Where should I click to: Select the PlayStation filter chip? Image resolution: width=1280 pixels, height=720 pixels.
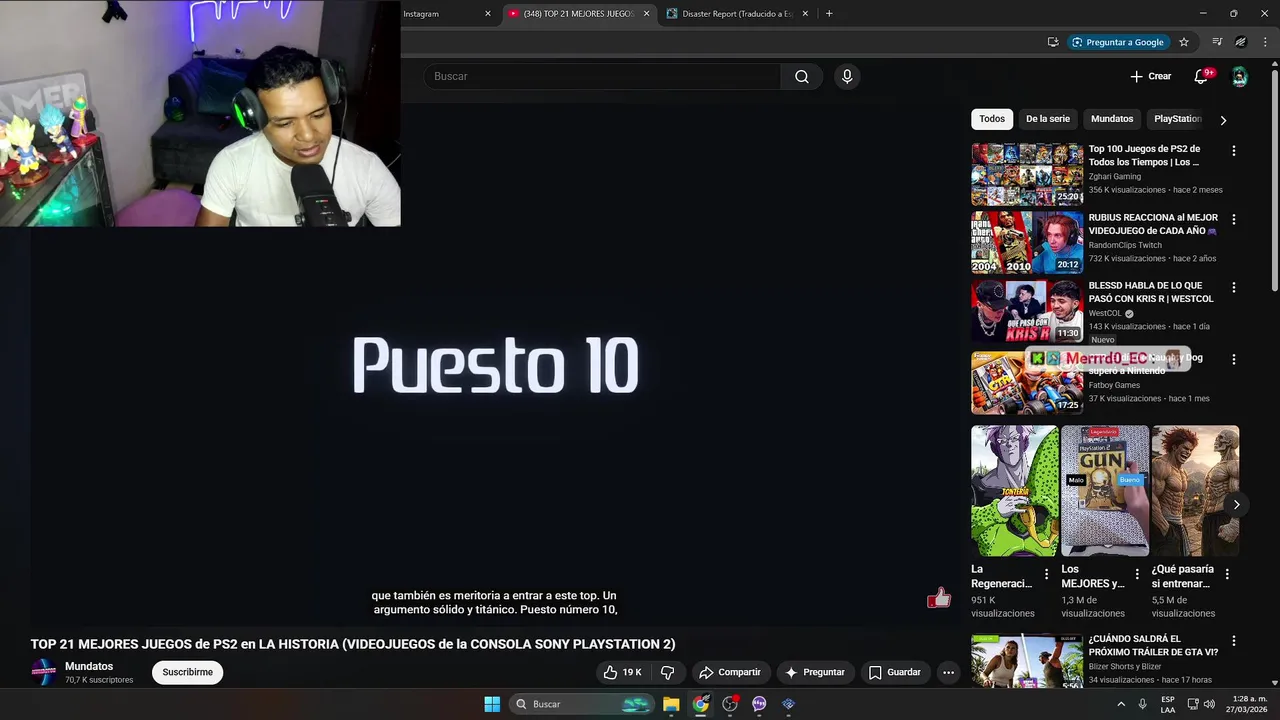(x=1177, y=119)
